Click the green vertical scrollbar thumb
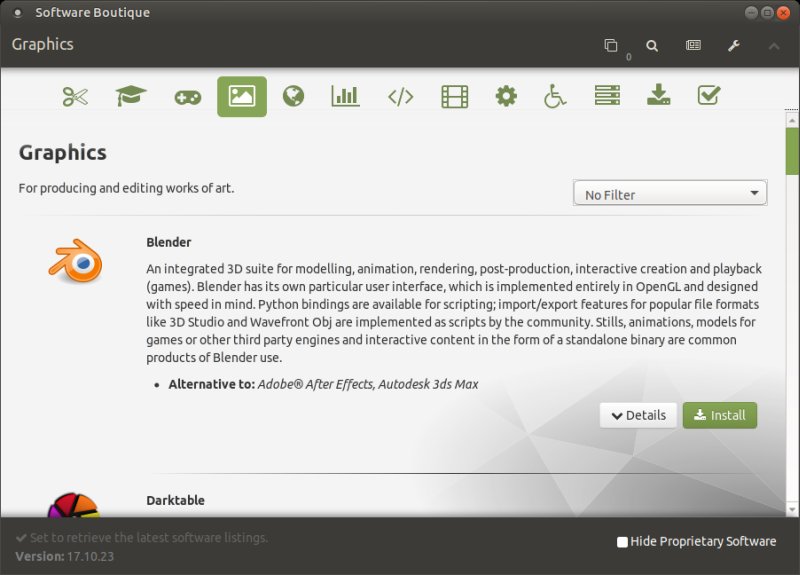The image size is (800, 575). coord(792,152)
